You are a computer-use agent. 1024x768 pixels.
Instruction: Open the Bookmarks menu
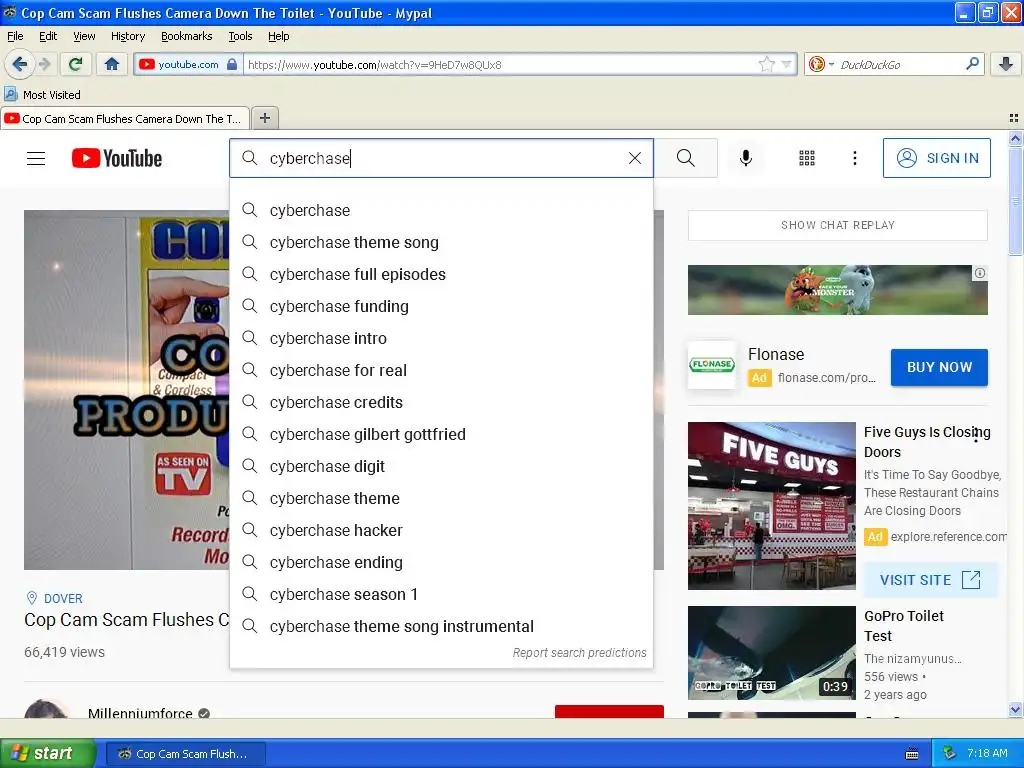pos(187,36)
